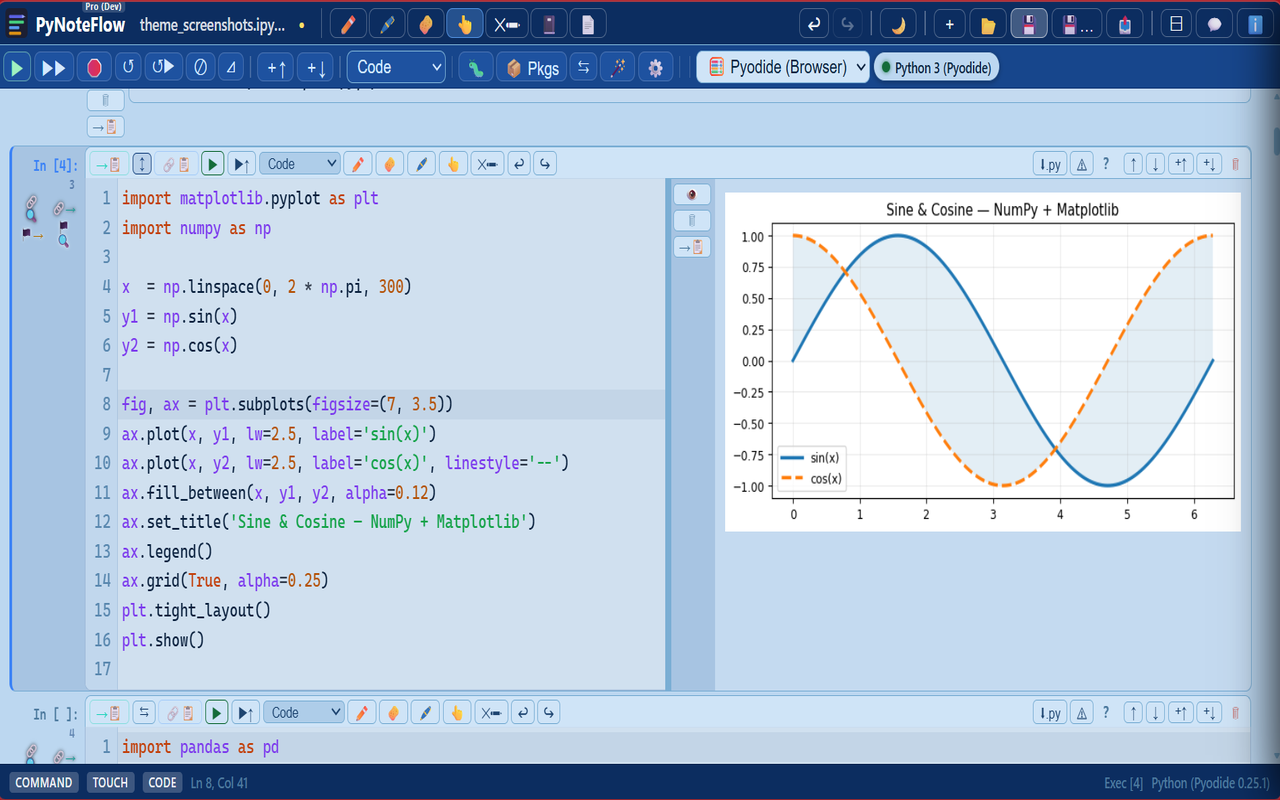Export cell In [4] as .py file
The height and width of the screenshot is (800, 1280).
click(x=1050, y=164)
